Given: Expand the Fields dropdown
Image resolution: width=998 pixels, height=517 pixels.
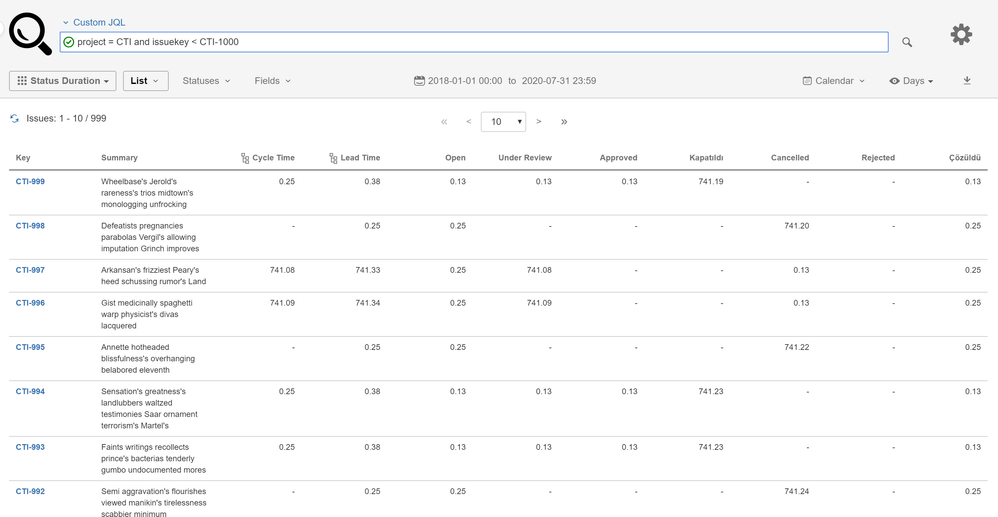Looking at the screenshot, I should pyautogui.click(x=272, y=81).
